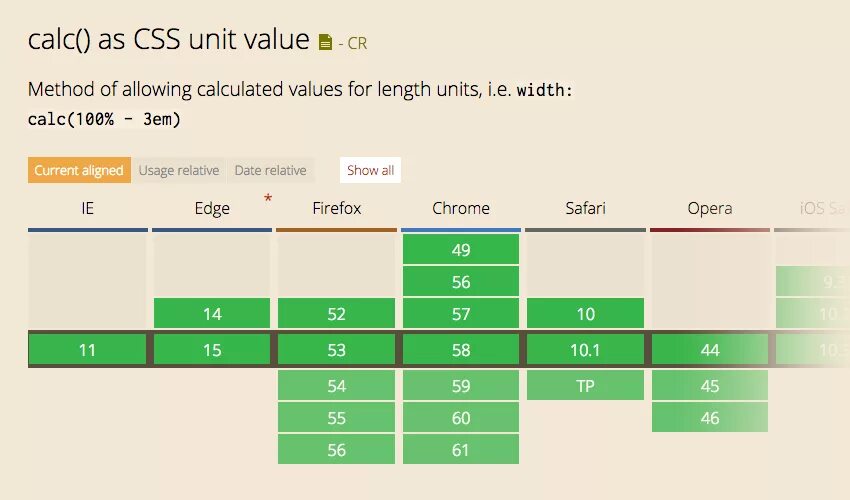This screenshot has height=500, width=850.
Task: Select the Chrome 60 version cell
Action: tap(461, 418)
